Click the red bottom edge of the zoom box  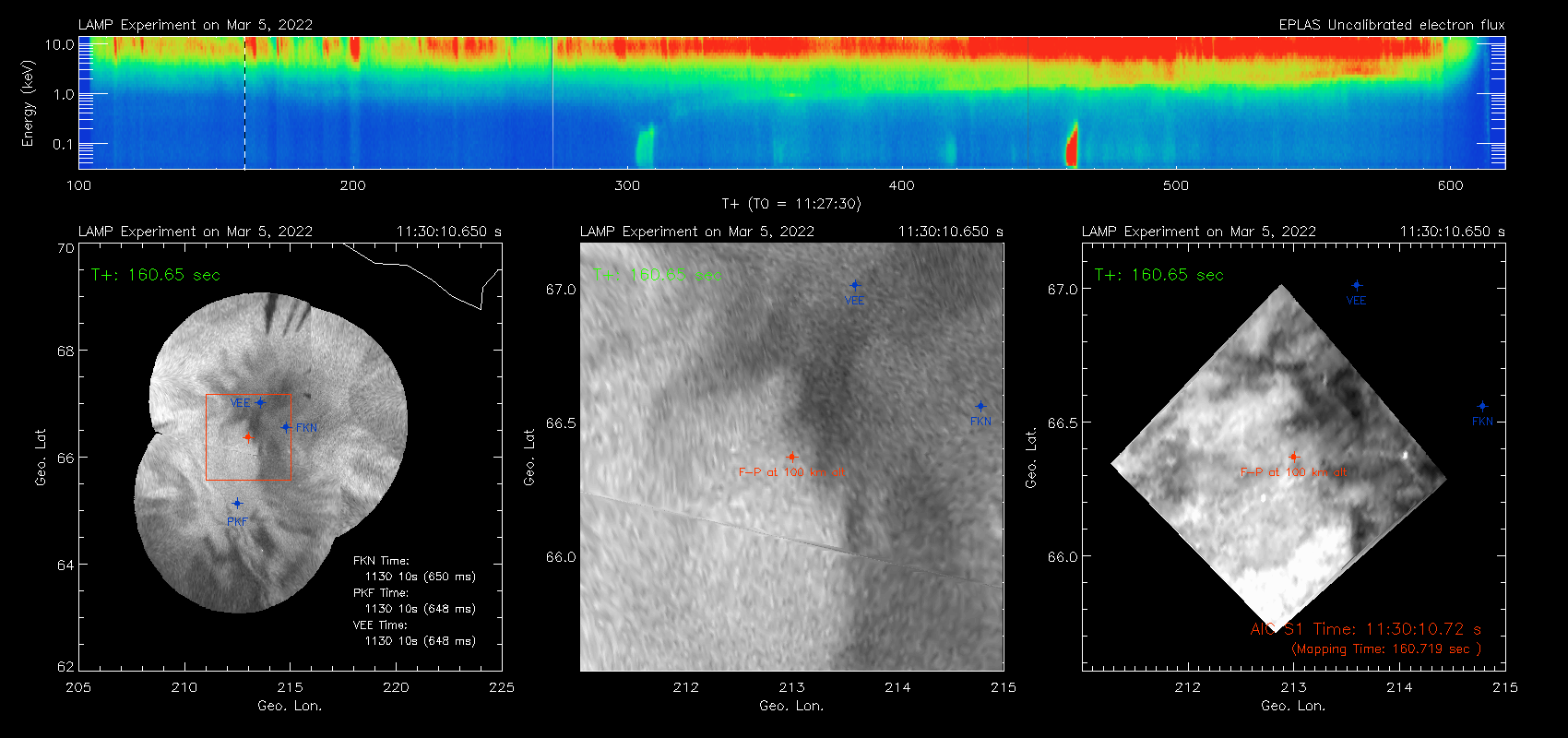[x=248, y=480]
